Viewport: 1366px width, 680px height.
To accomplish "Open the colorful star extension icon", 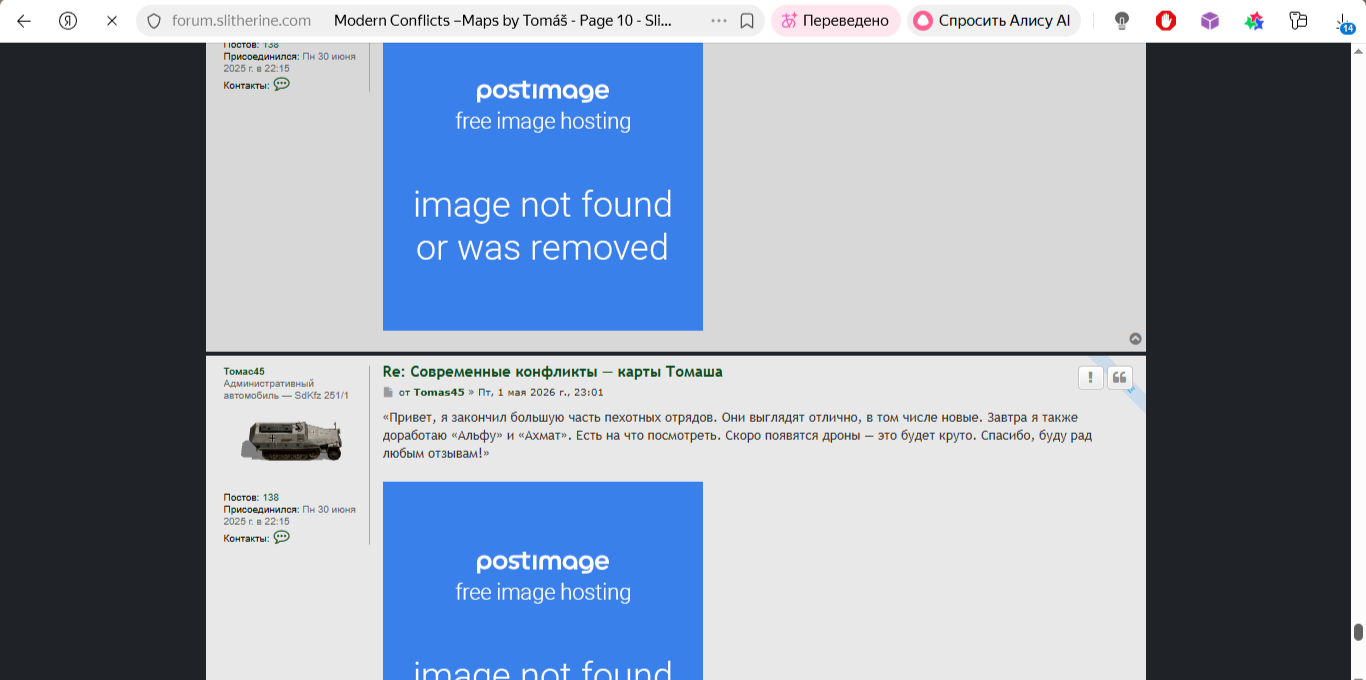I will (1254, 21).
